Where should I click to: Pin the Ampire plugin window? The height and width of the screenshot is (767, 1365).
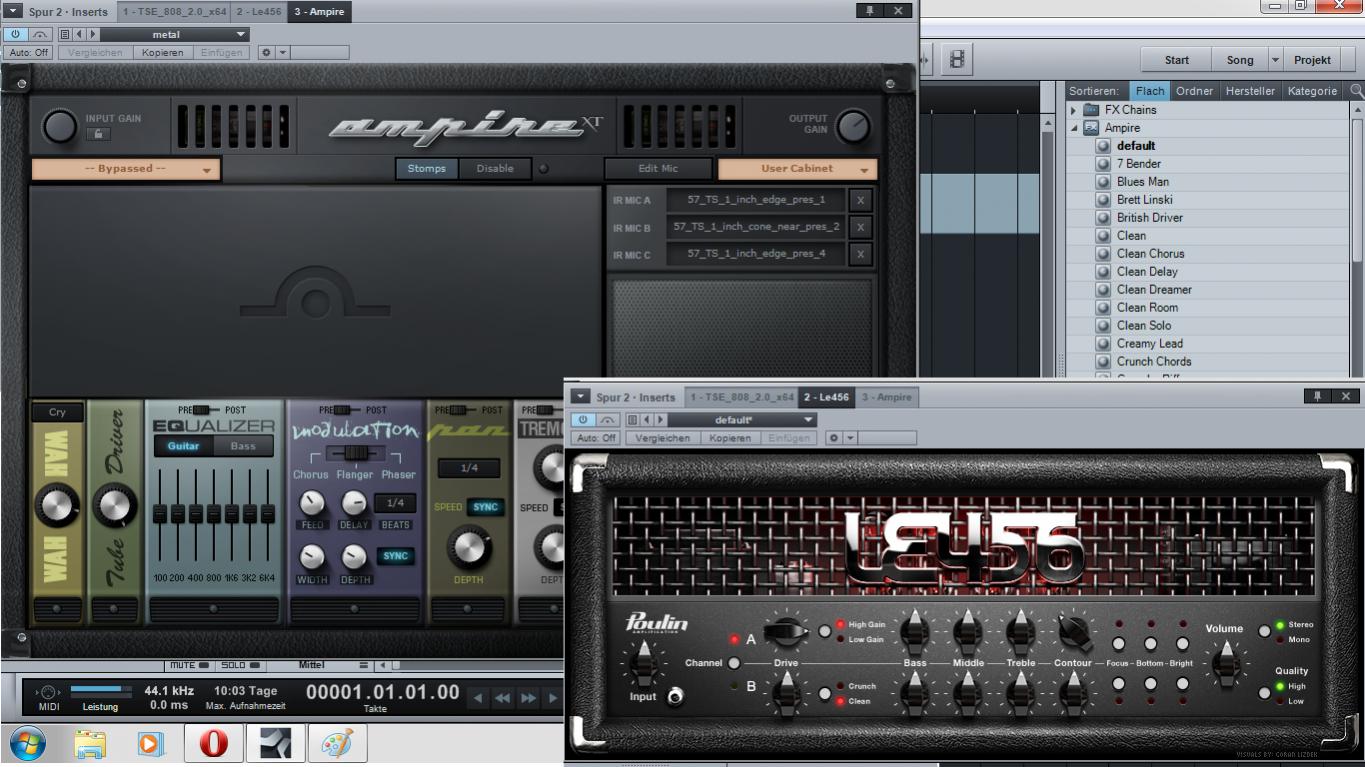(x=870, y=10)
